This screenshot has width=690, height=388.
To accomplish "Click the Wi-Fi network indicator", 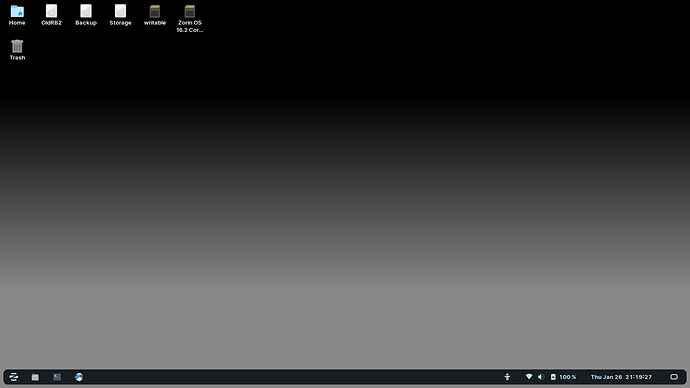I will pyautogui.click(x=529, y=377).
